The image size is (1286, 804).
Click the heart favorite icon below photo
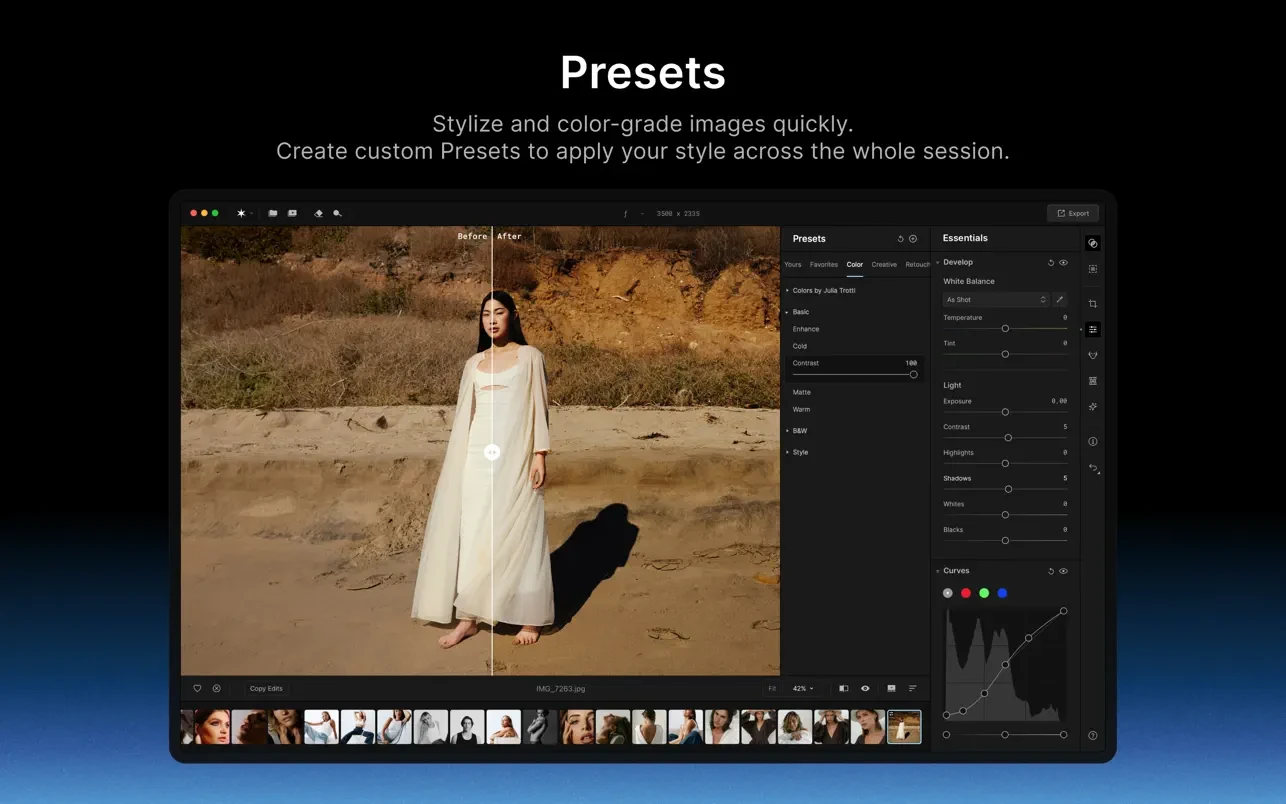point(197,689)
